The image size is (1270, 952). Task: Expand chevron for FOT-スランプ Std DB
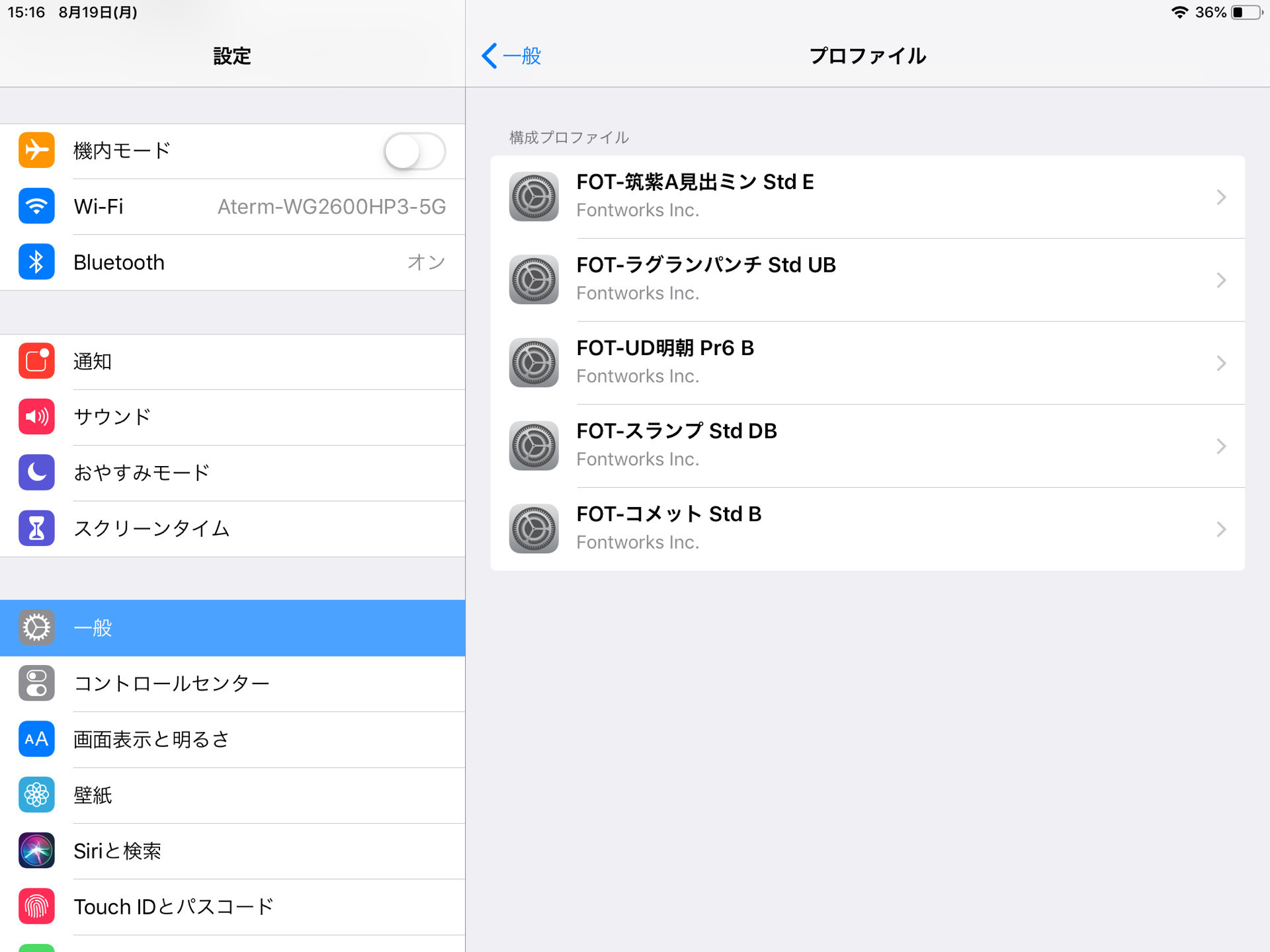(x=1221, y=446)
